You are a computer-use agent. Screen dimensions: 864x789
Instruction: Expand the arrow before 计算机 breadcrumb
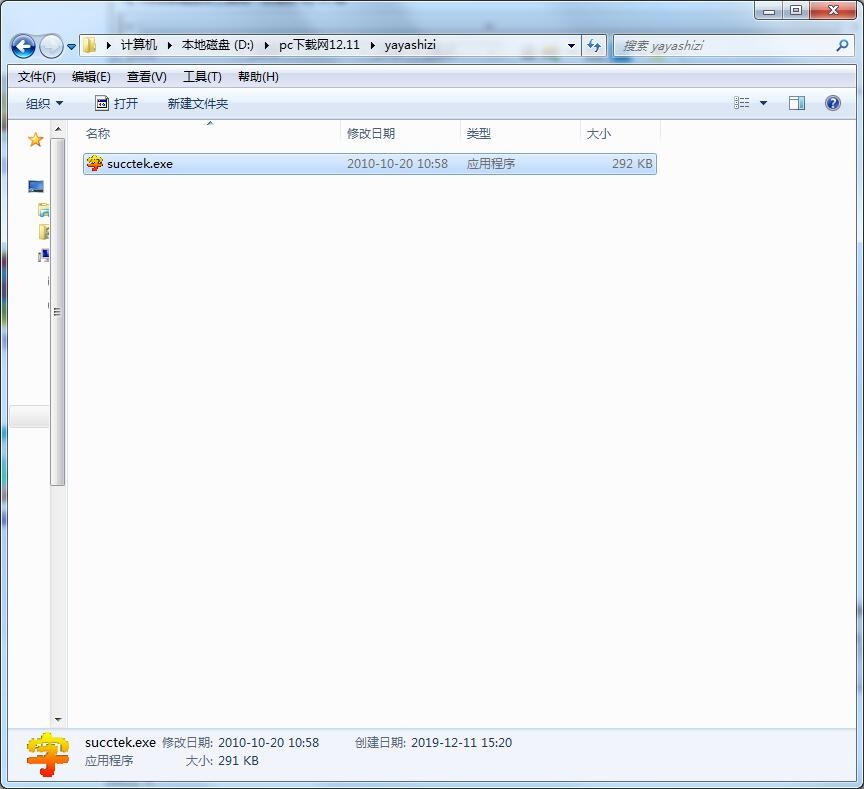(109, 45)
